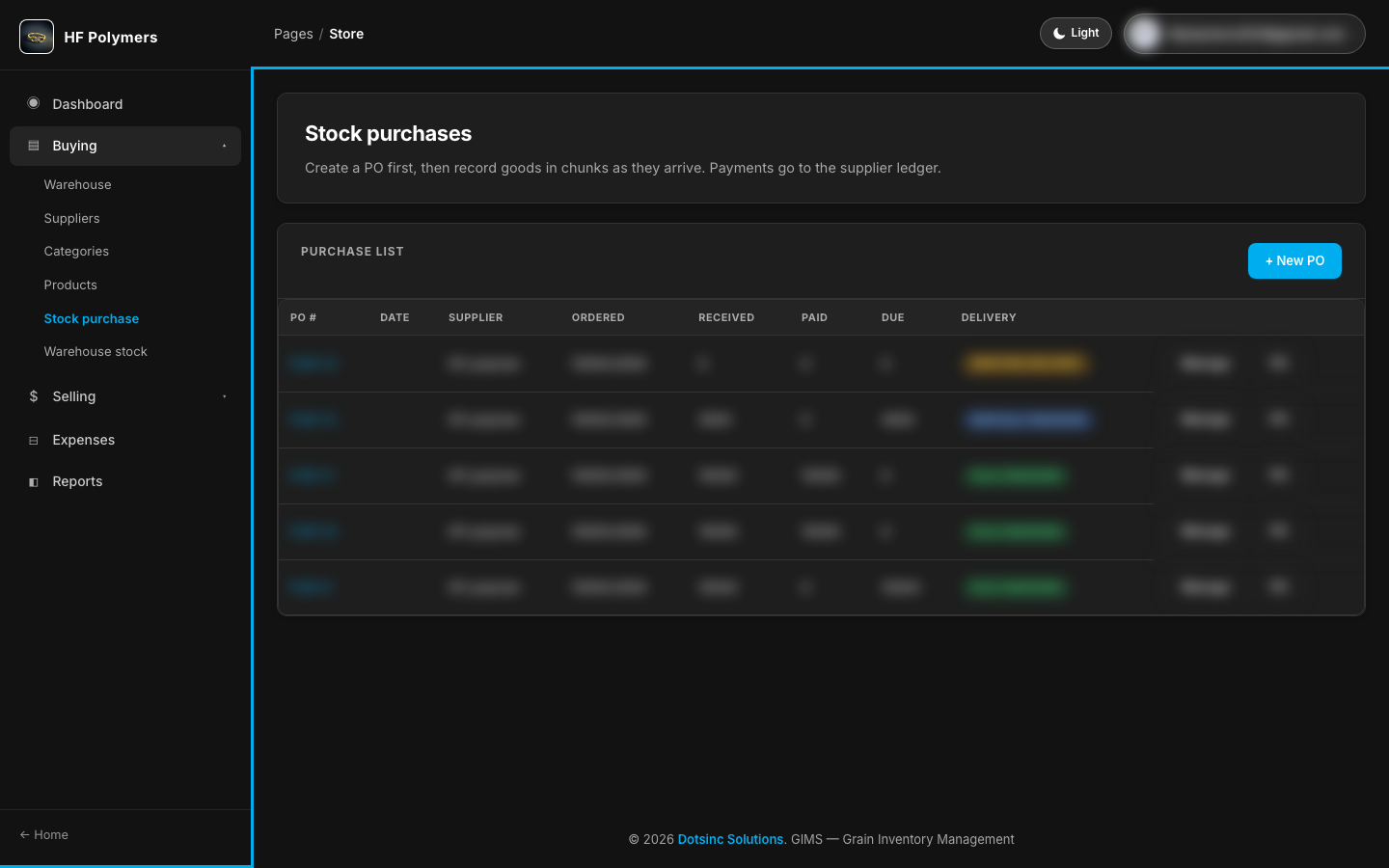Click the Expenses icon in sidebar
Screen dimensions: 1389x868
34,440
